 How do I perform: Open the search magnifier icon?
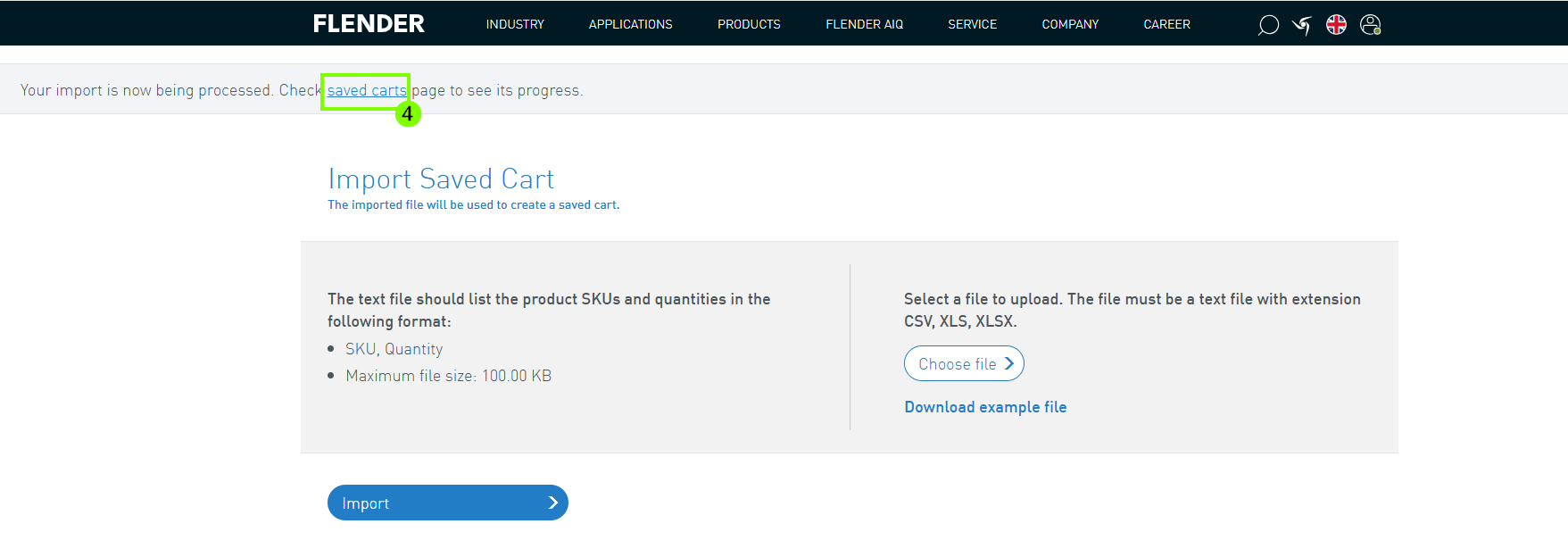[1267, 25]
